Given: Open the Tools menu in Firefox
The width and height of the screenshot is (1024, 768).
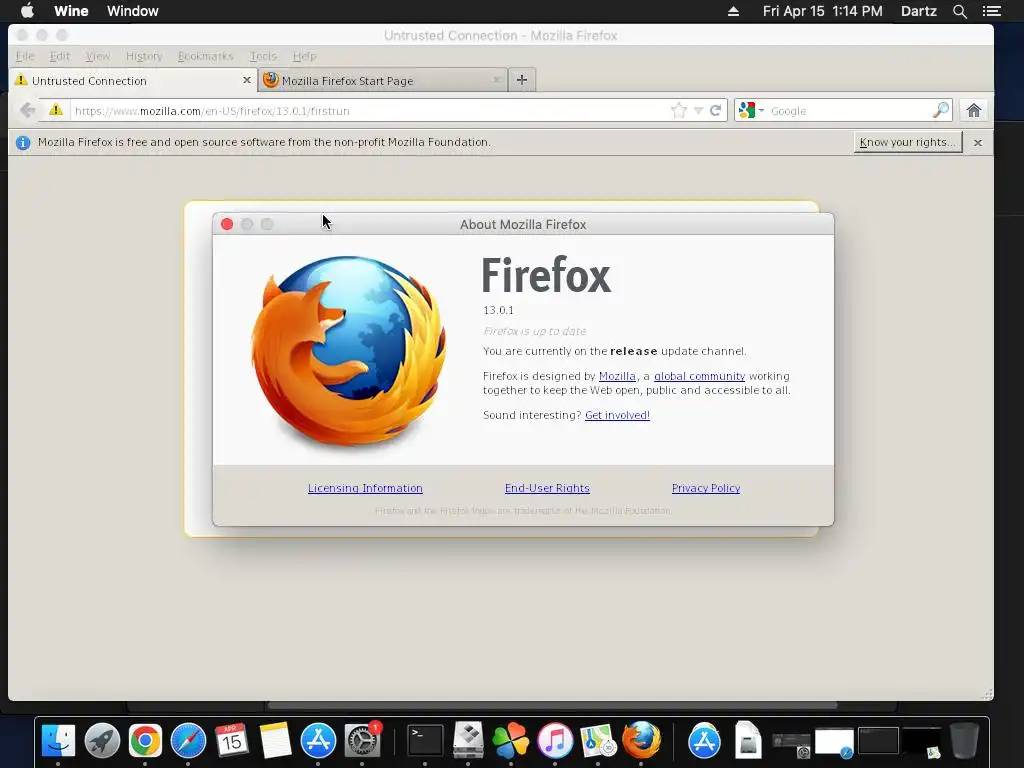Looking at the screenshot, I should point(263,56).
